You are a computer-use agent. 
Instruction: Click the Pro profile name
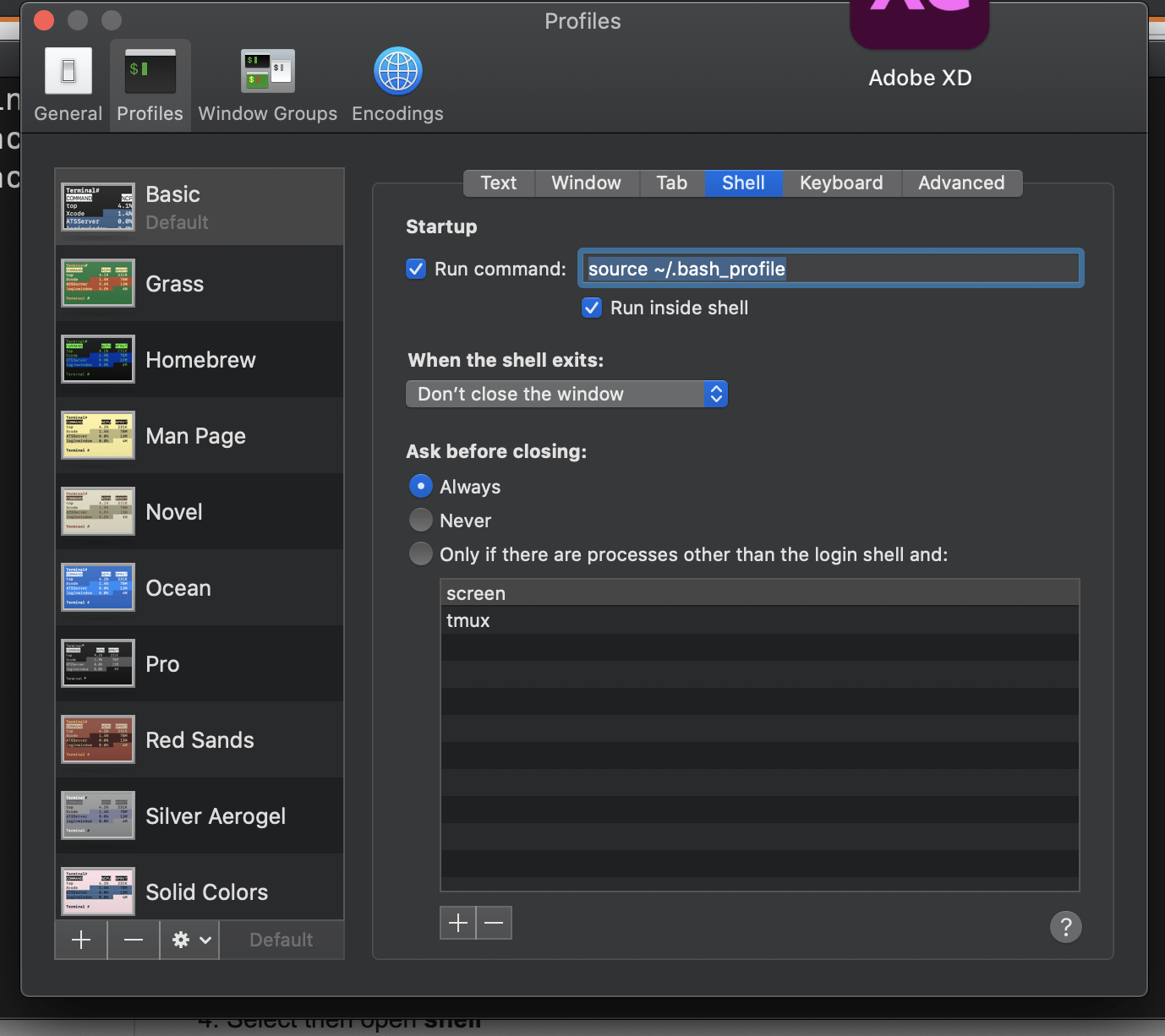point(162,664)
